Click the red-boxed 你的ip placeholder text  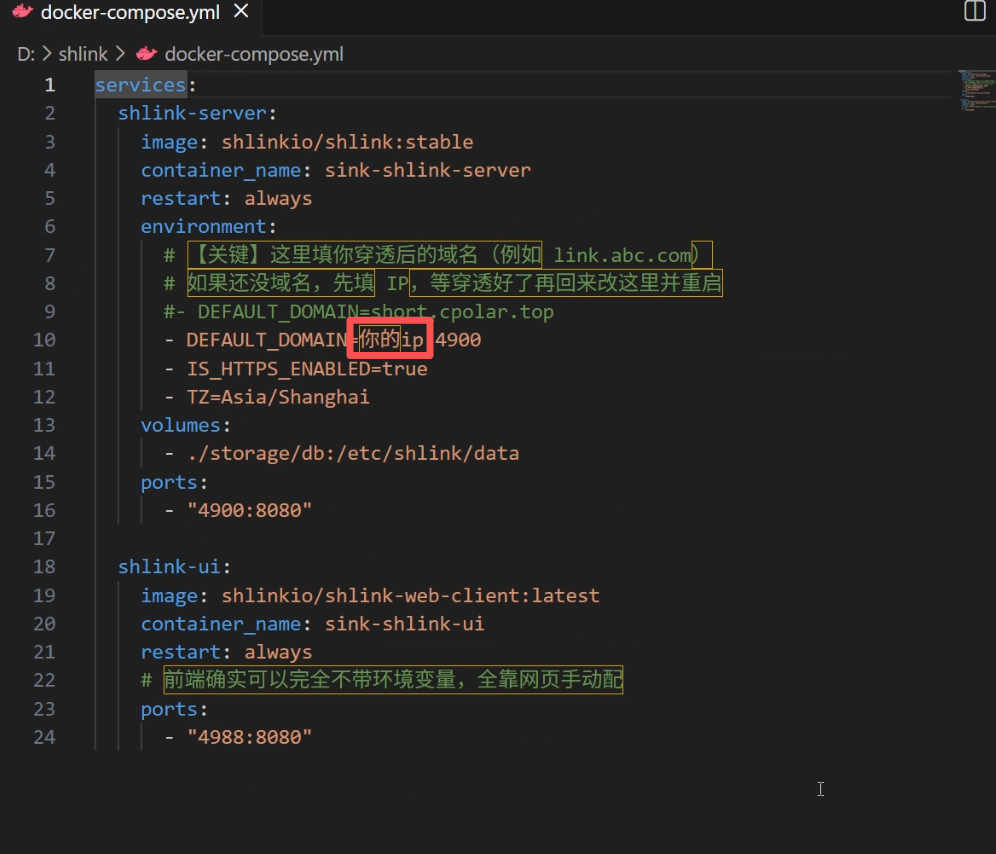(391, 340)
